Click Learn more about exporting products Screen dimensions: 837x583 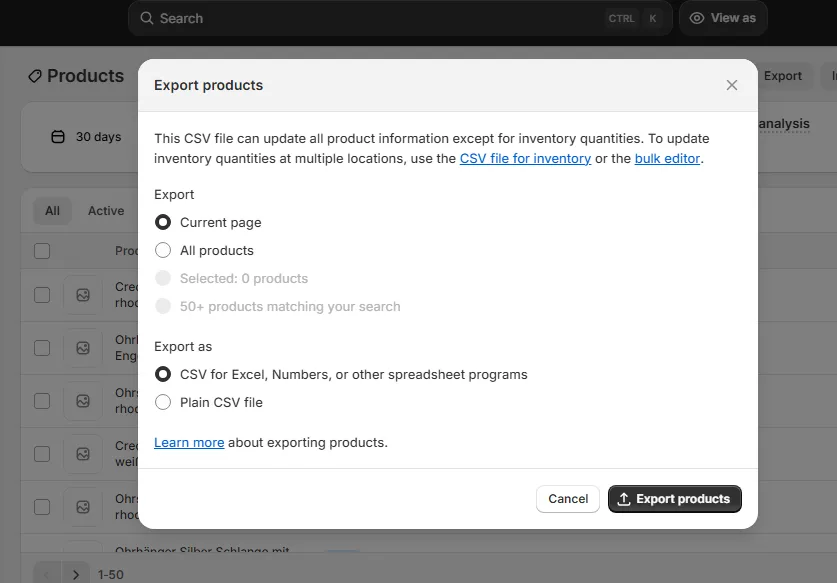(189, 442)
